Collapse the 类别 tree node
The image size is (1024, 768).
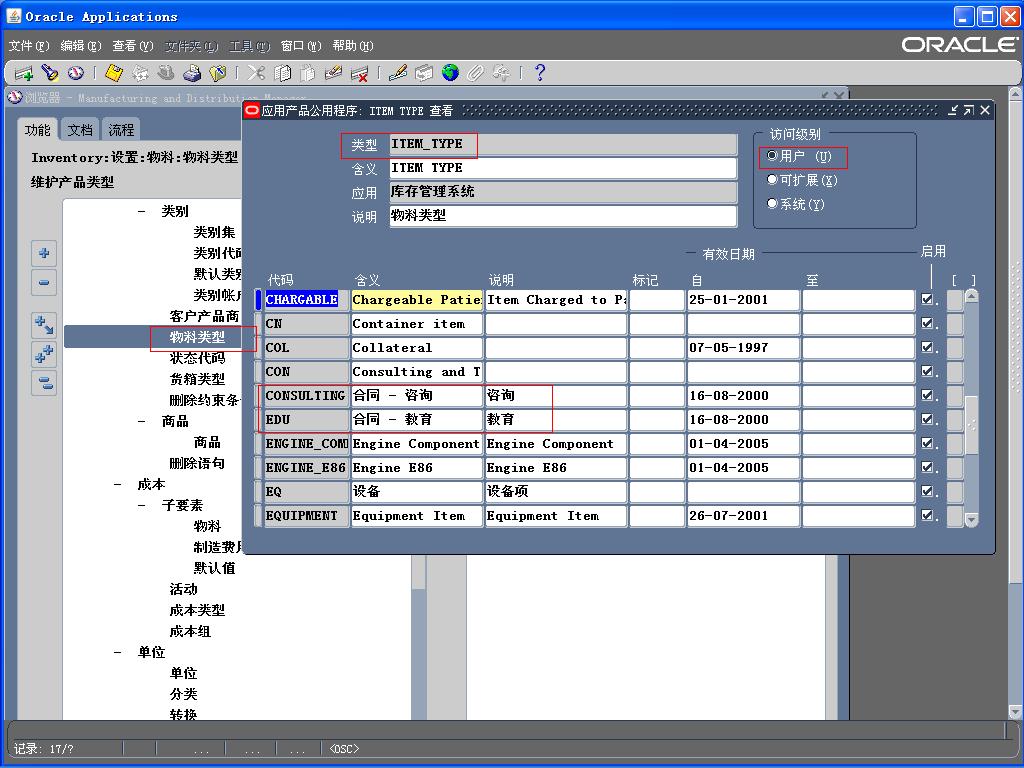coord(142,211)
